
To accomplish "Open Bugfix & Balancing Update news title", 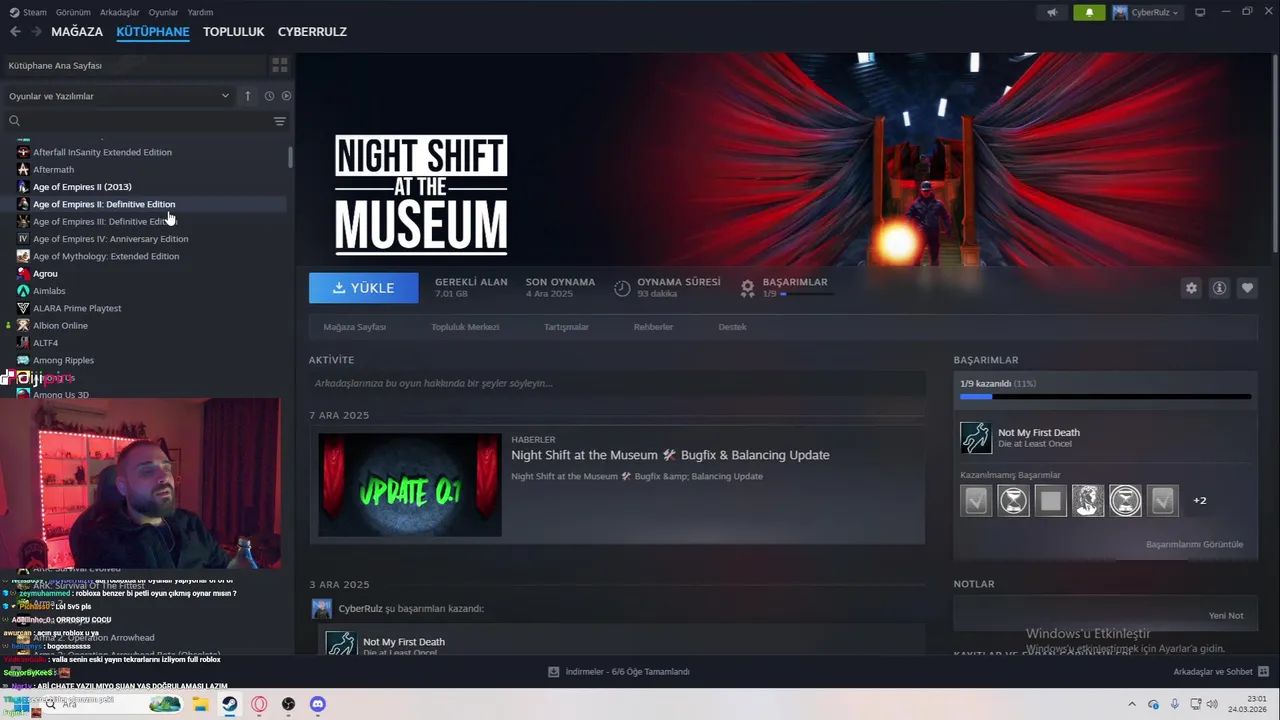I will tap(670, 455).
